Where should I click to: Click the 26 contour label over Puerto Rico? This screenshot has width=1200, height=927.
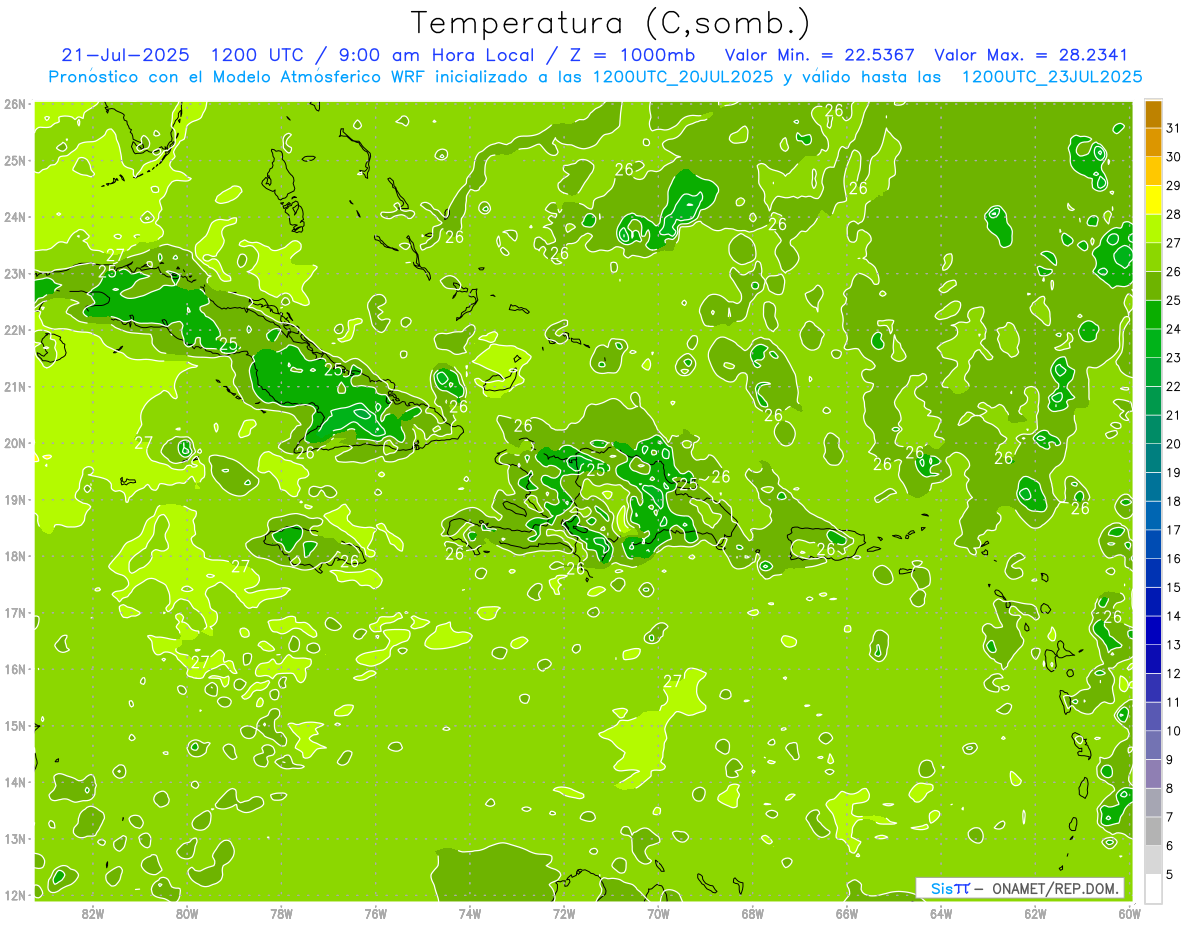826,549
